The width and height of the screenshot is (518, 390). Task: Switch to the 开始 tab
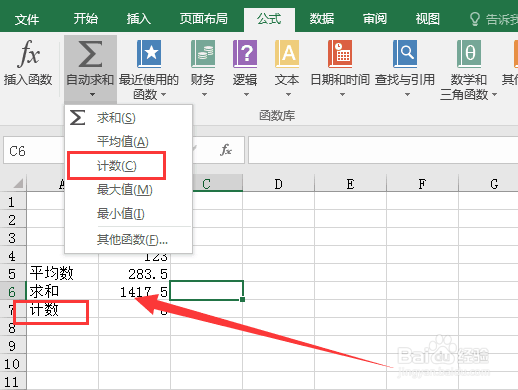click(x=86, y=19)
